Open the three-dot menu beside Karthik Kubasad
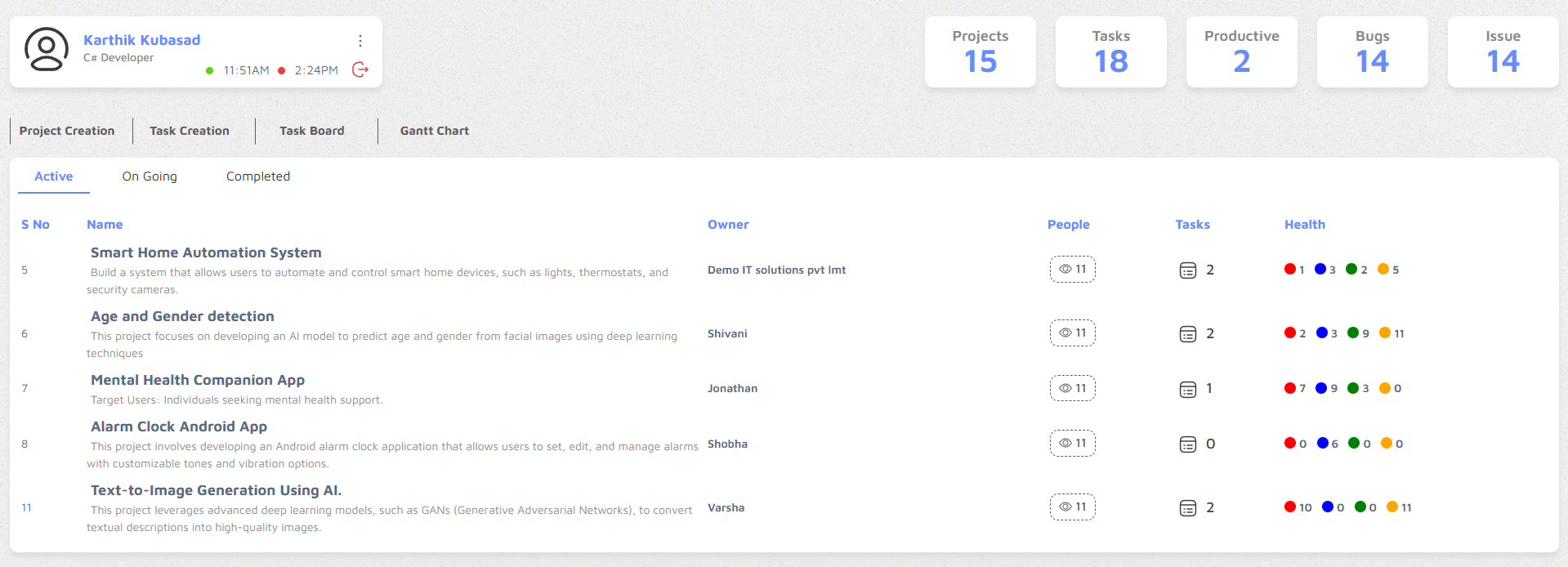 click(360, 41)
